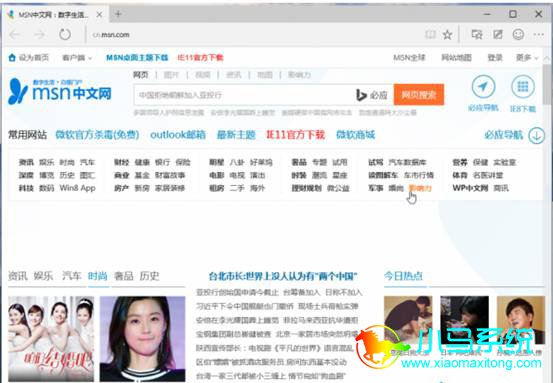Select the 影响力 search tab
Screen dimensions: 553x383
point(299,75)
